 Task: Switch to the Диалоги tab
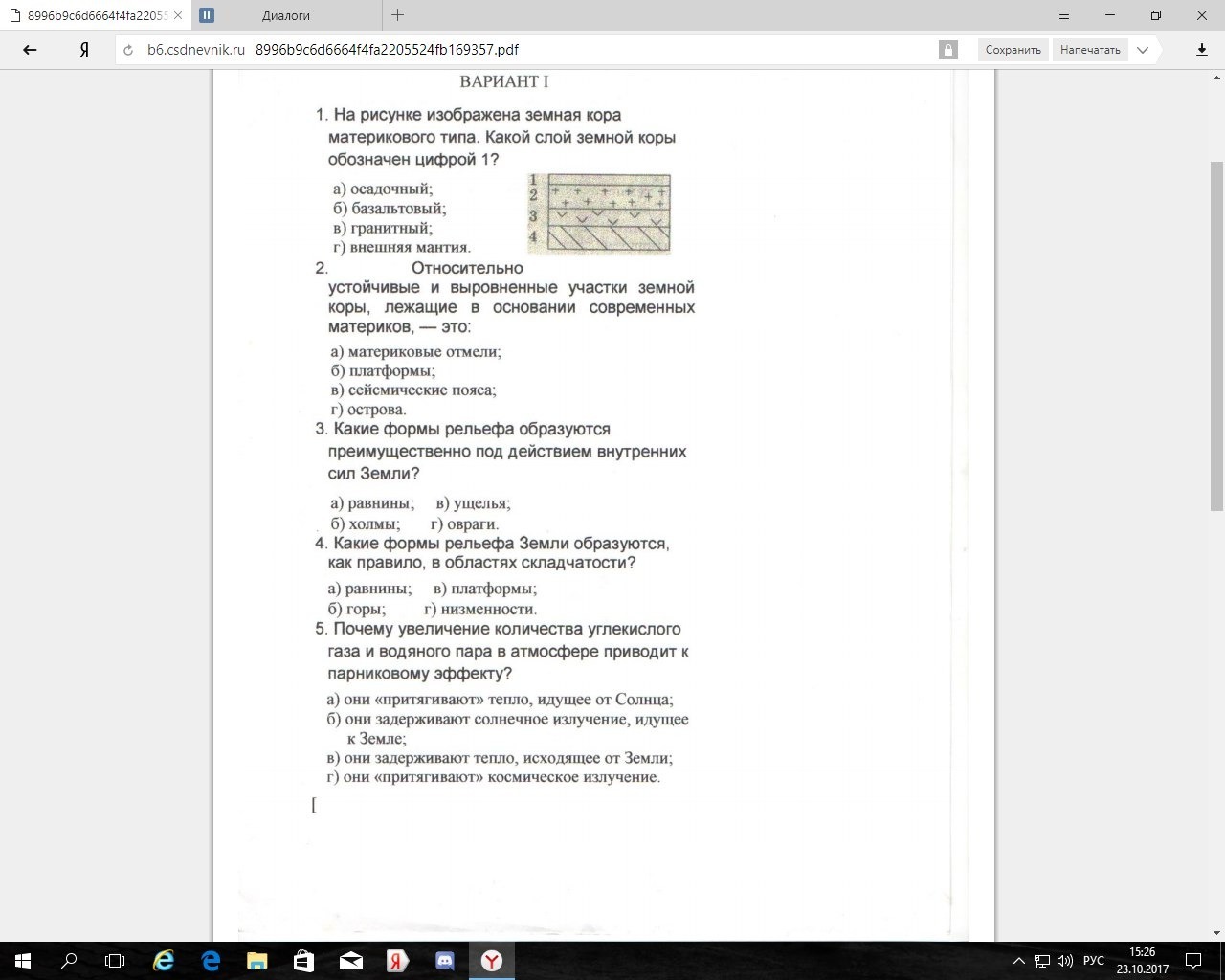(285, 15)
